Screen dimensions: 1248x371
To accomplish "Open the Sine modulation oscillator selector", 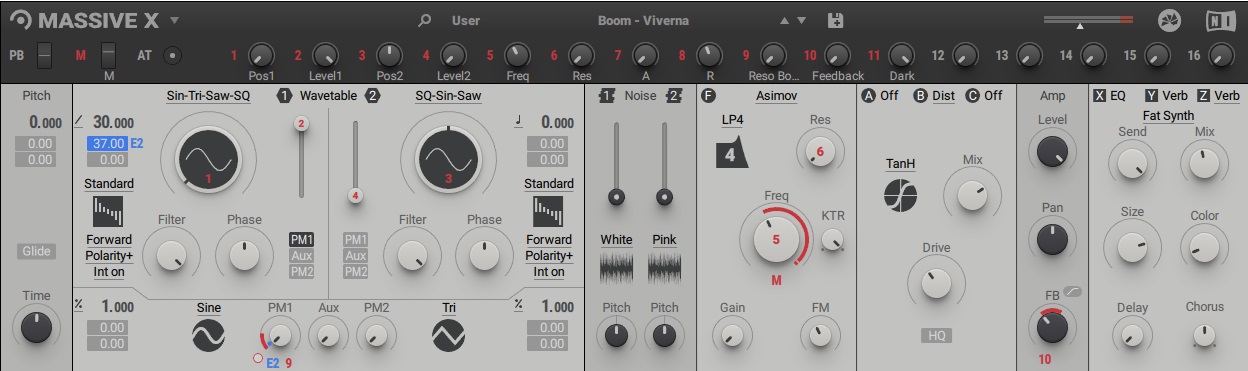I will point(209,307).
